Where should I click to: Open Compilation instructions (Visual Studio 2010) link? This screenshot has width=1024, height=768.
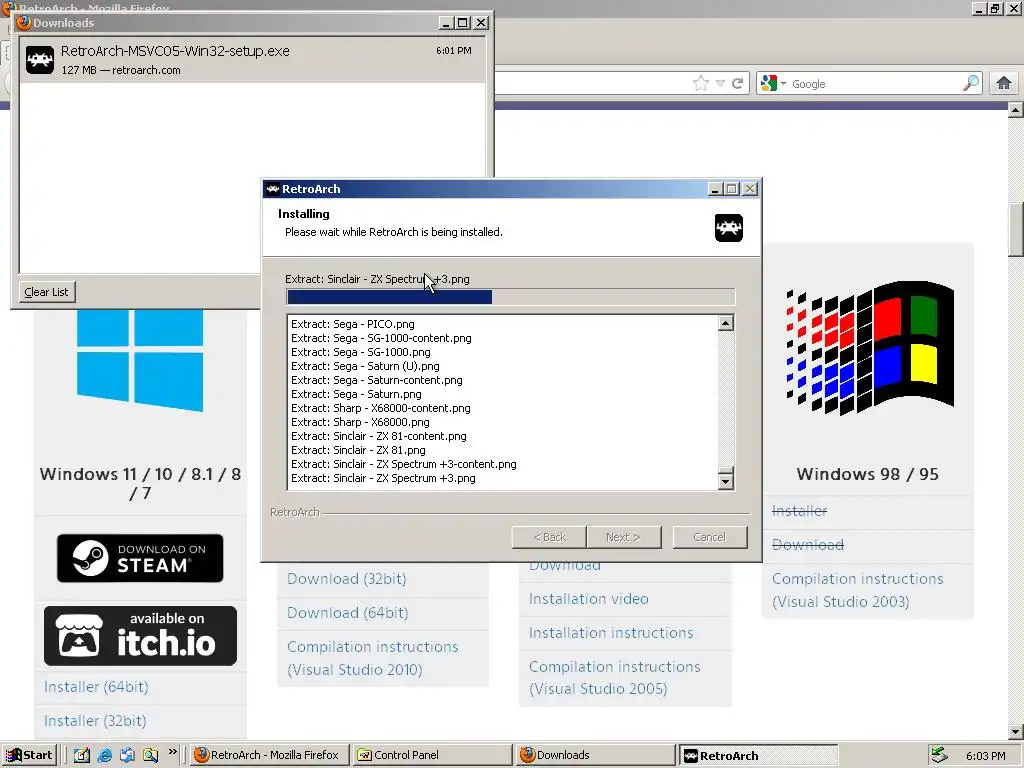(x=373, y=658)
